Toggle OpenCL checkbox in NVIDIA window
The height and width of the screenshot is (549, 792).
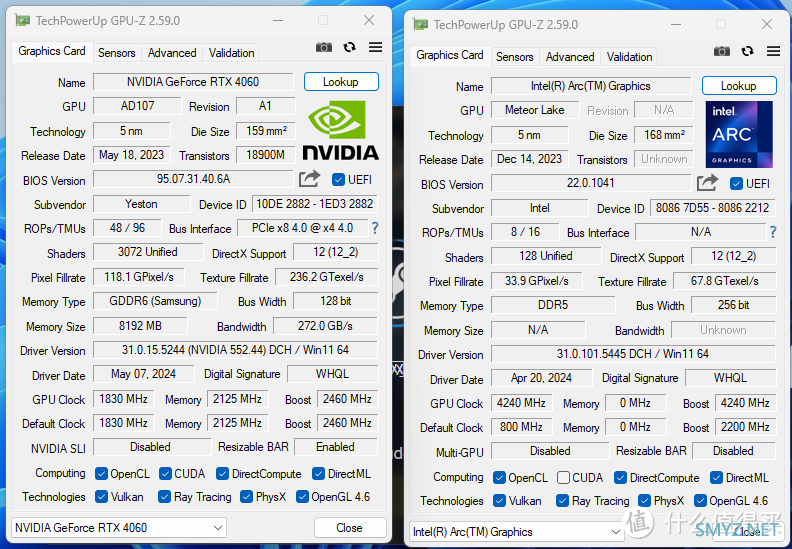(x=102, y=474)
